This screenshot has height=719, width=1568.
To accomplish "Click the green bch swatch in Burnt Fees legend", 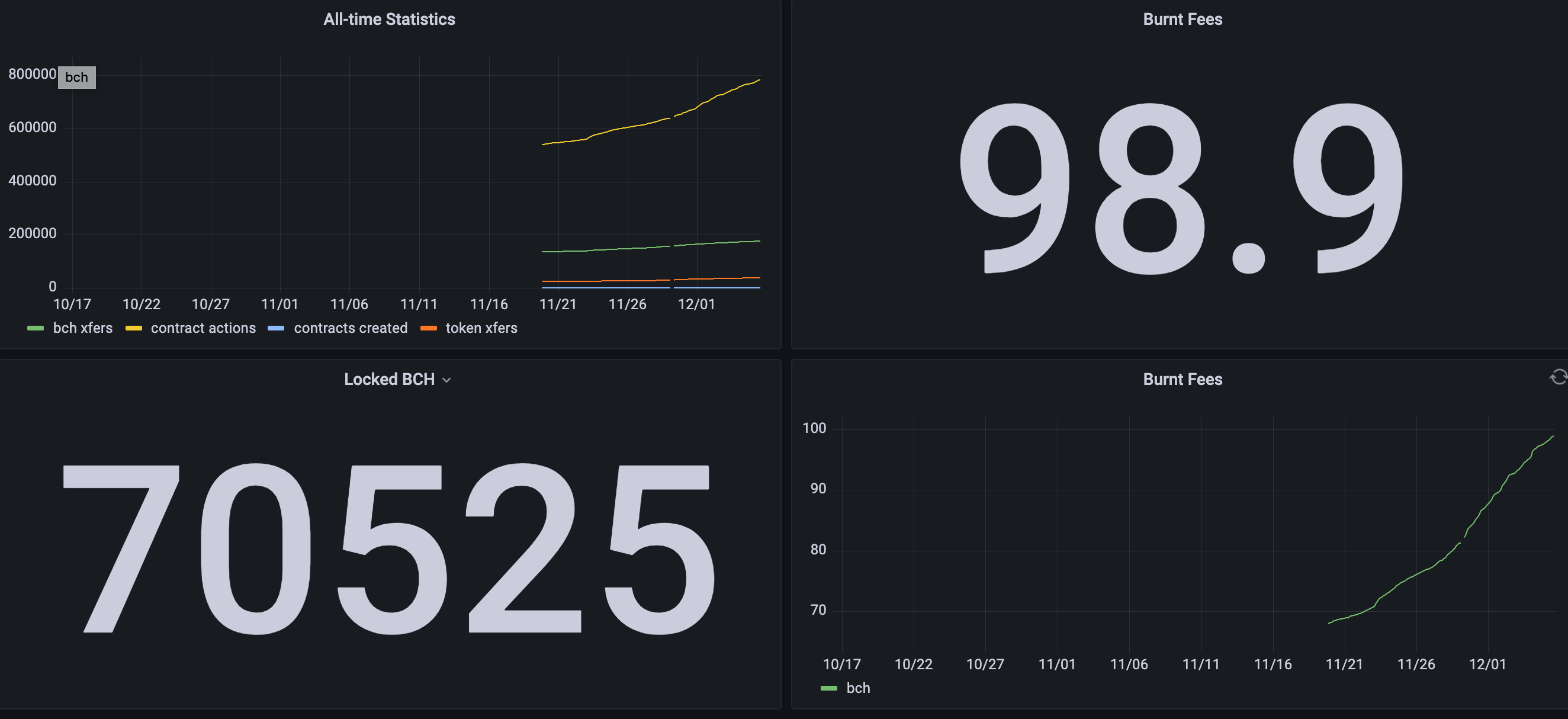I will click(x=829, y=689).
